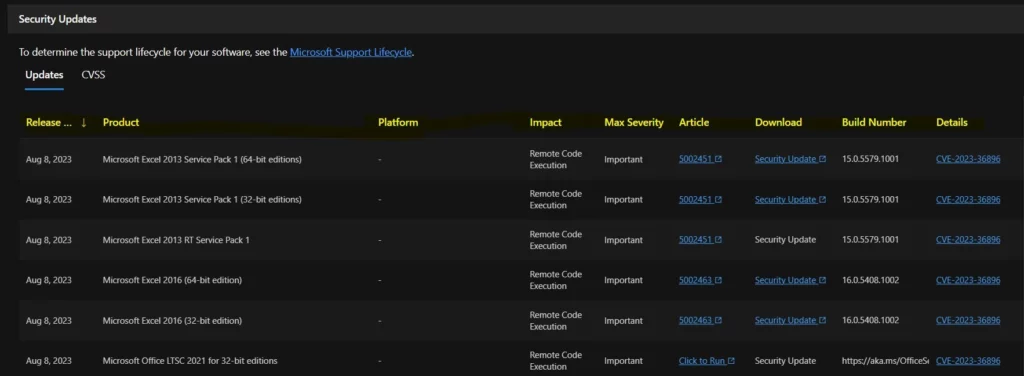Open article 5002463 for Excel 2016 64-bit

pyautogui.click(x=700, y=280)
